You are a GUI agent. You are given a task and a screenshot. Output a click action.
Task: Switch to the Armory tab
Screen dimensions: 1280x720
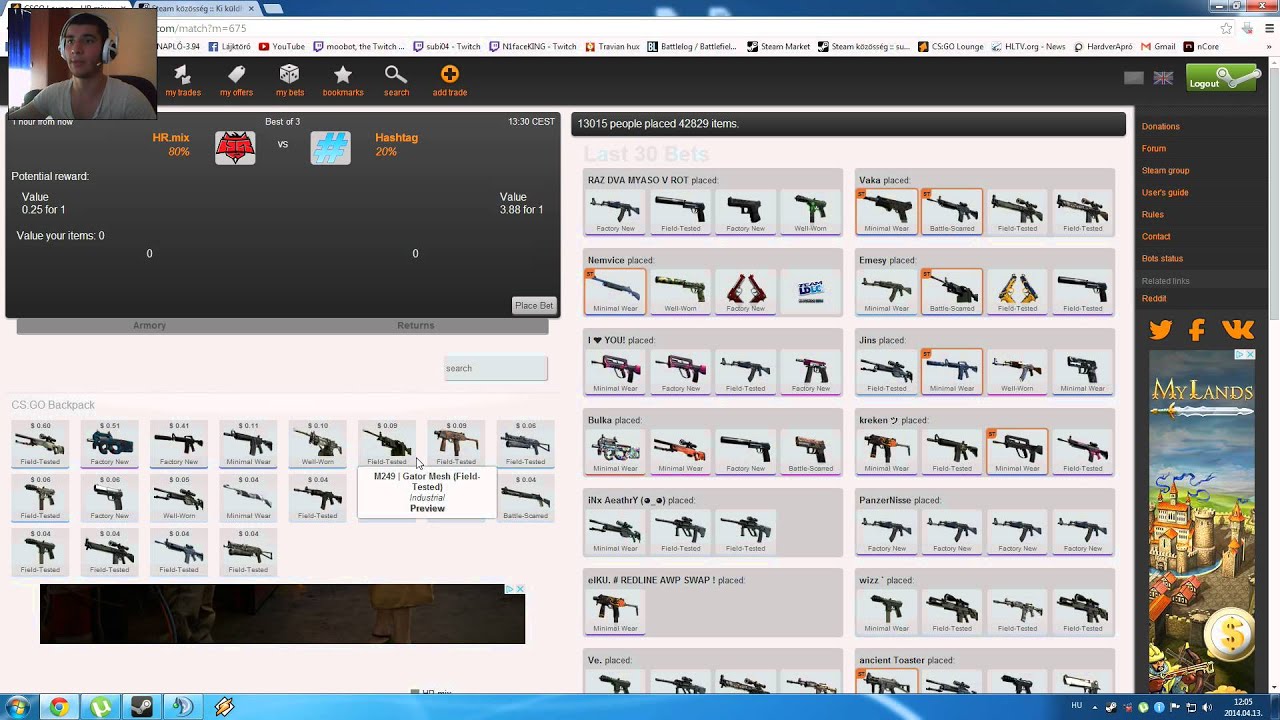[149, 325]
